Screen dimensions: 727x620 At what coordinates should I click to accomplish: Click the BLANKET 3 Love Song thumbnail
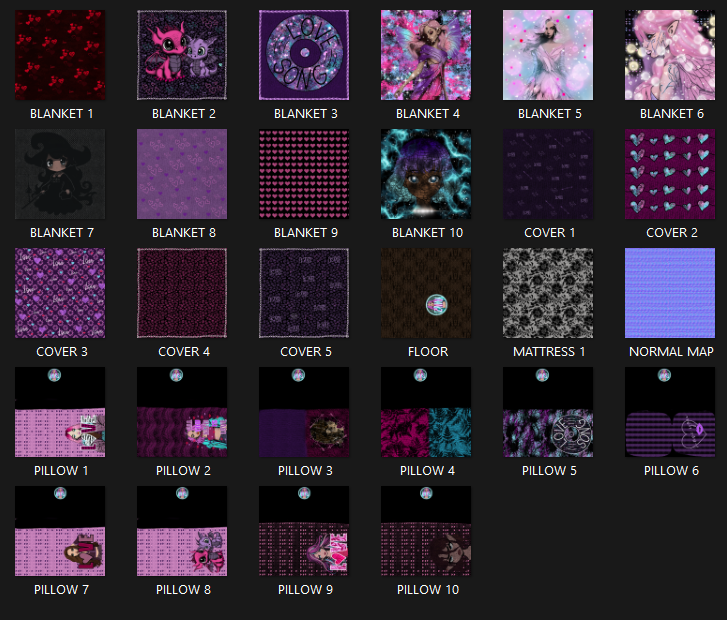coord(305,55)
